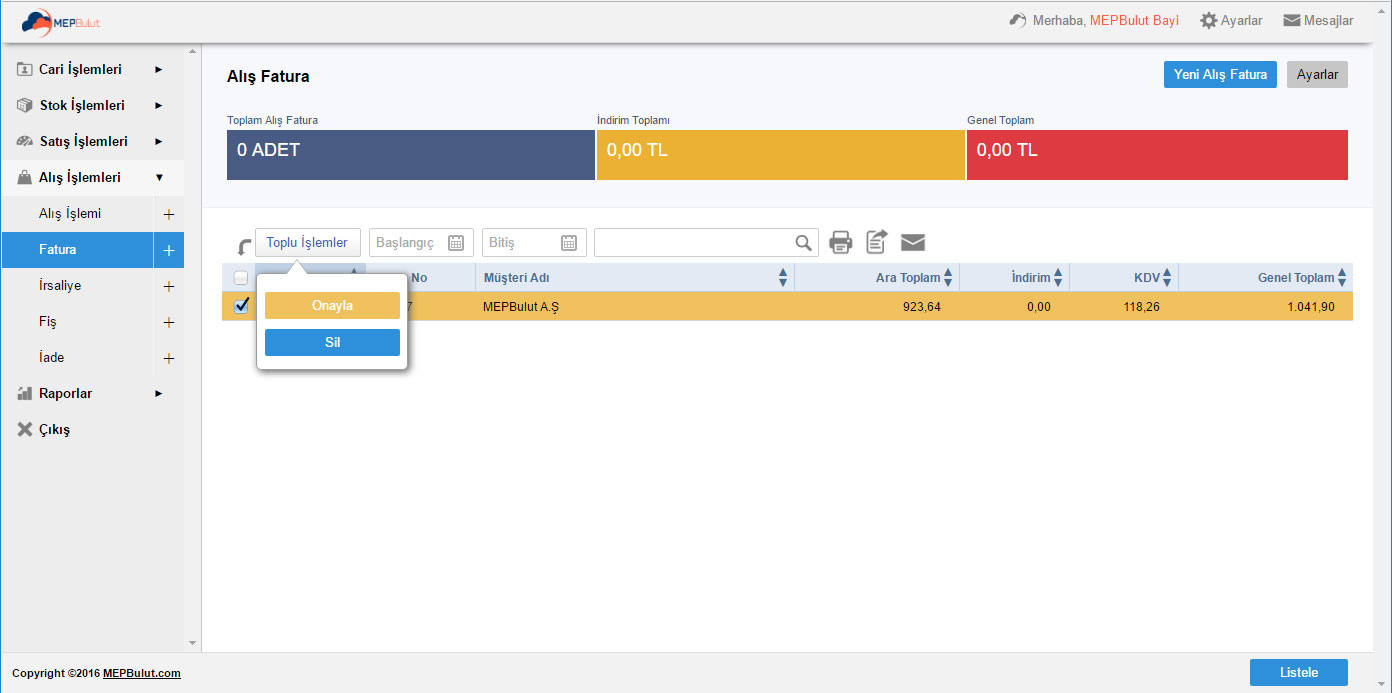Viewport: 1392px width, 693px height.
Task: Click the Yeni Alış Fatura button
Action: tap(1220, 75)
